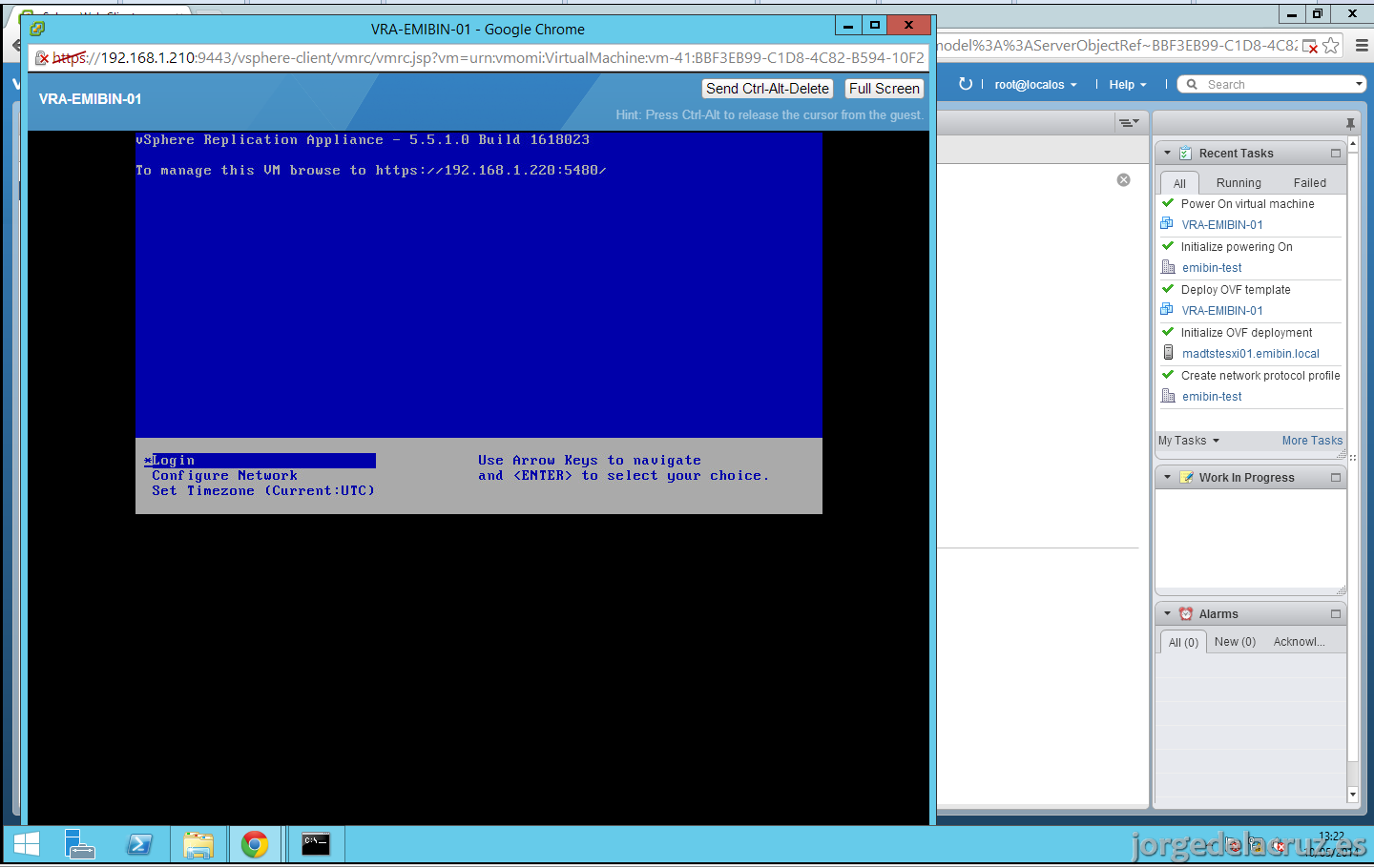Viewport: 1374px width, 868px height.
Task: Switch to Chrome on the taskbar
Action: (255, 844)
